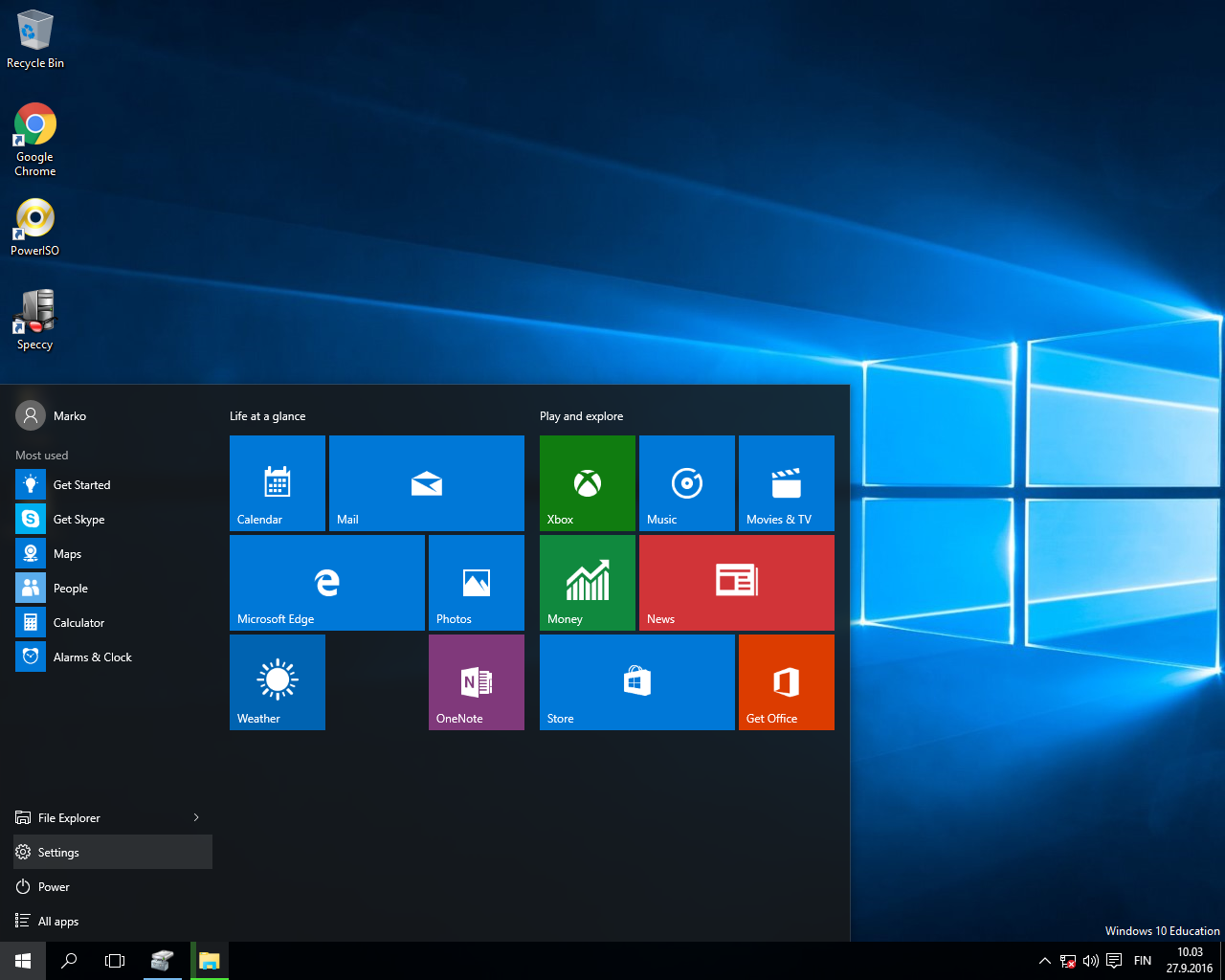1225x980 pixels.
Task: Open the Store tile
Action: click(x=636, y=681)
